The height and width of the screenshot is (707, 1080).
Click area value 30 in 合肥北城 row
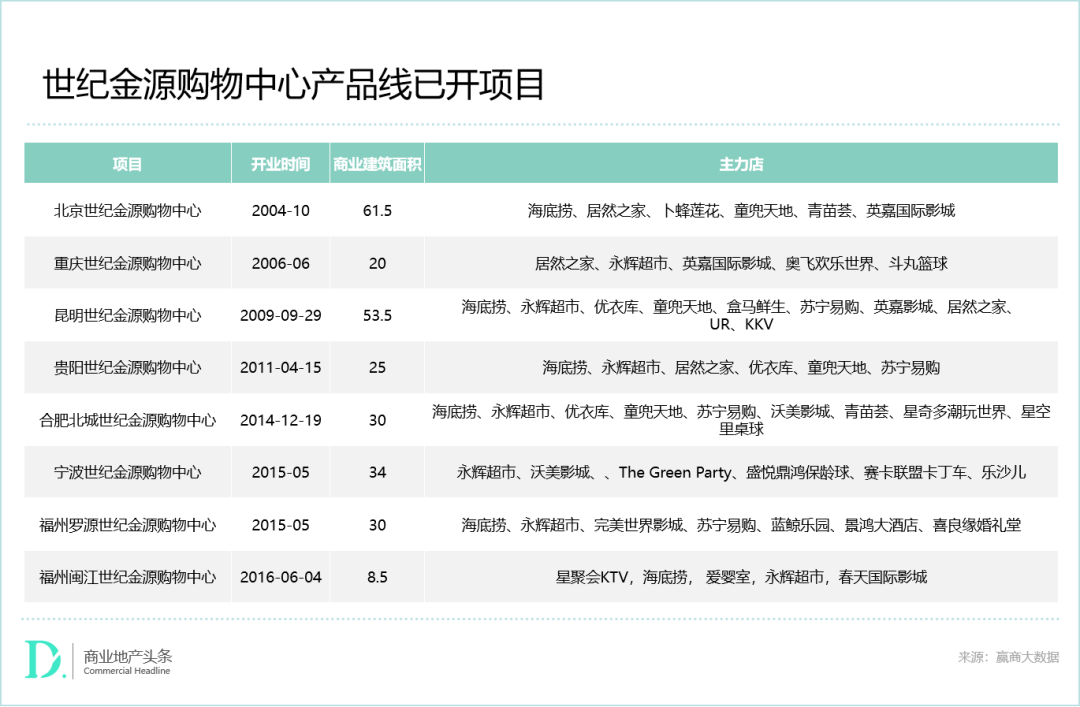[x=377, y=420]
